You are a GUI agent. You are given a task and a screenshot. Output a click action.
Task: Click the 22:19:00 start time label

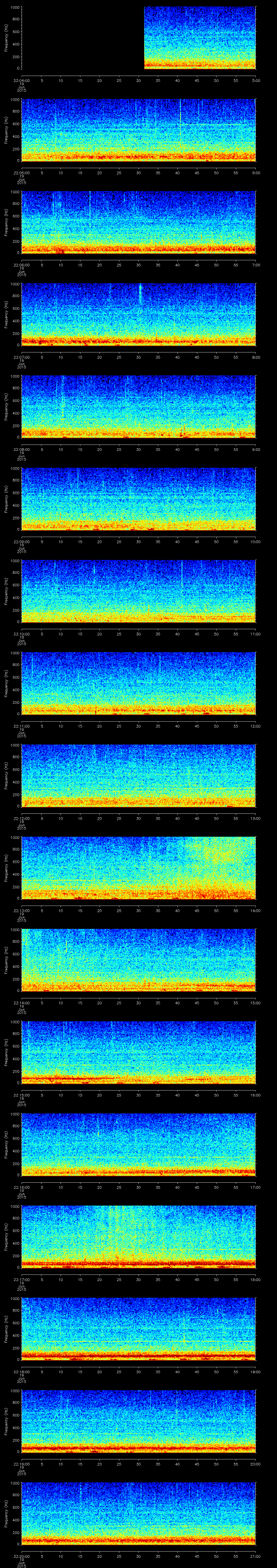tap(21, 1464)
